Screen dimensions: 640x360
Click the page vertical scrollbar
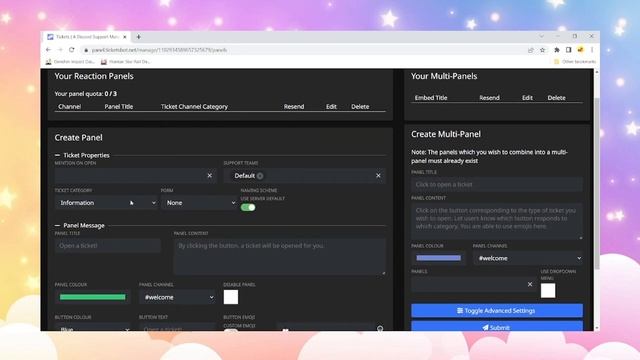(x=597, y=184)
